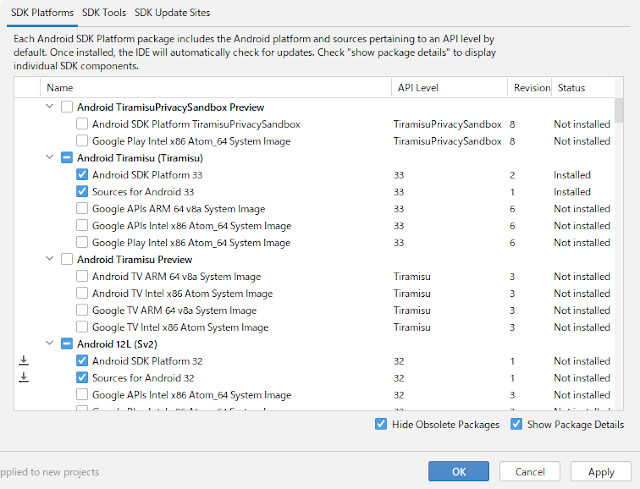Click the Cancel button

click(x=530, y=471)
